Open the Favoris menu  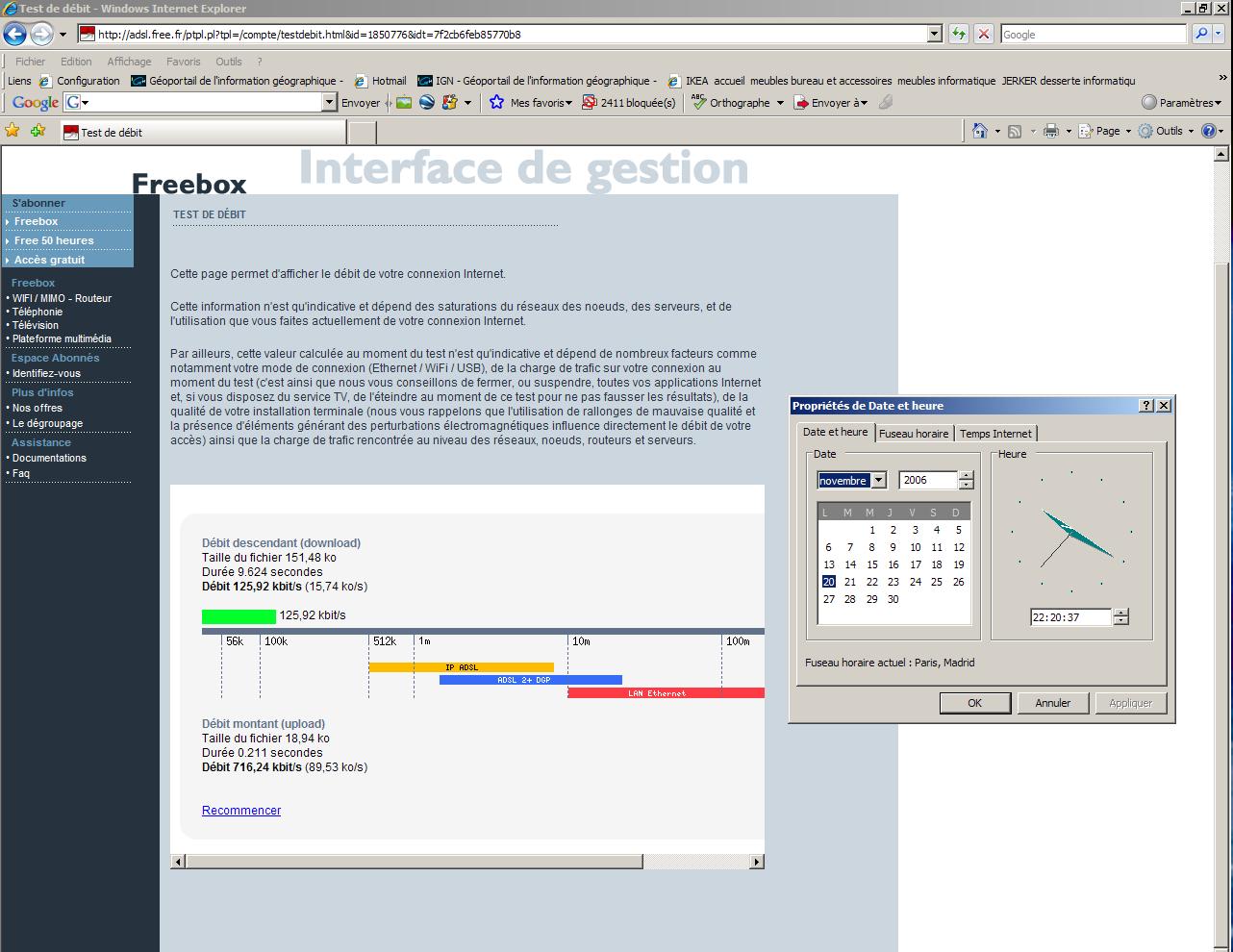tap(184, 62)
